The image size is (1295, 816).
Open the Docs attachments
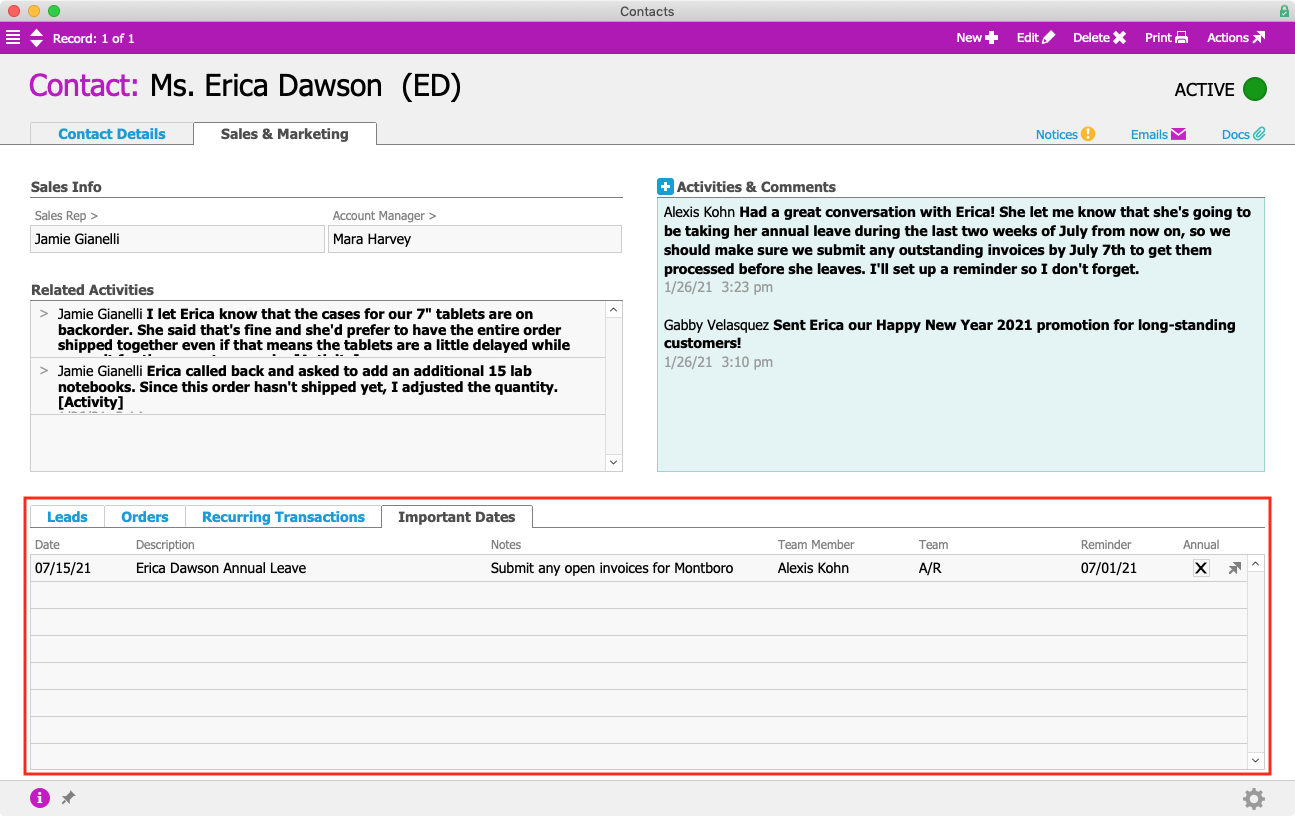click(1243, 134)
